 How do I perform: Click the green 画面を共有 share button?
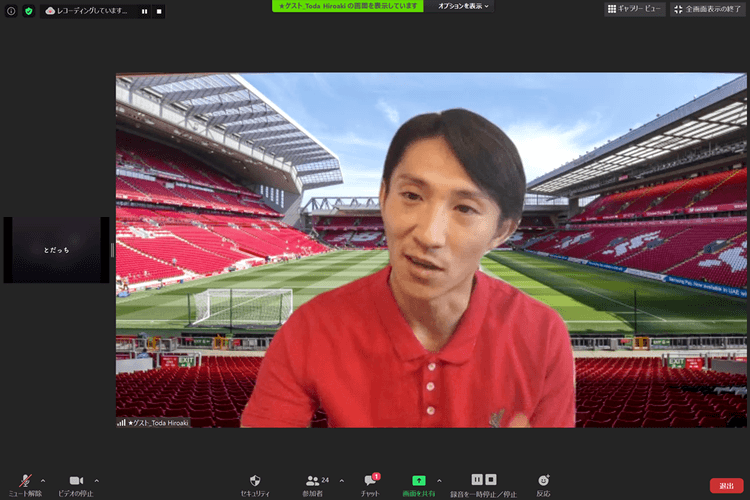point(419,485)
